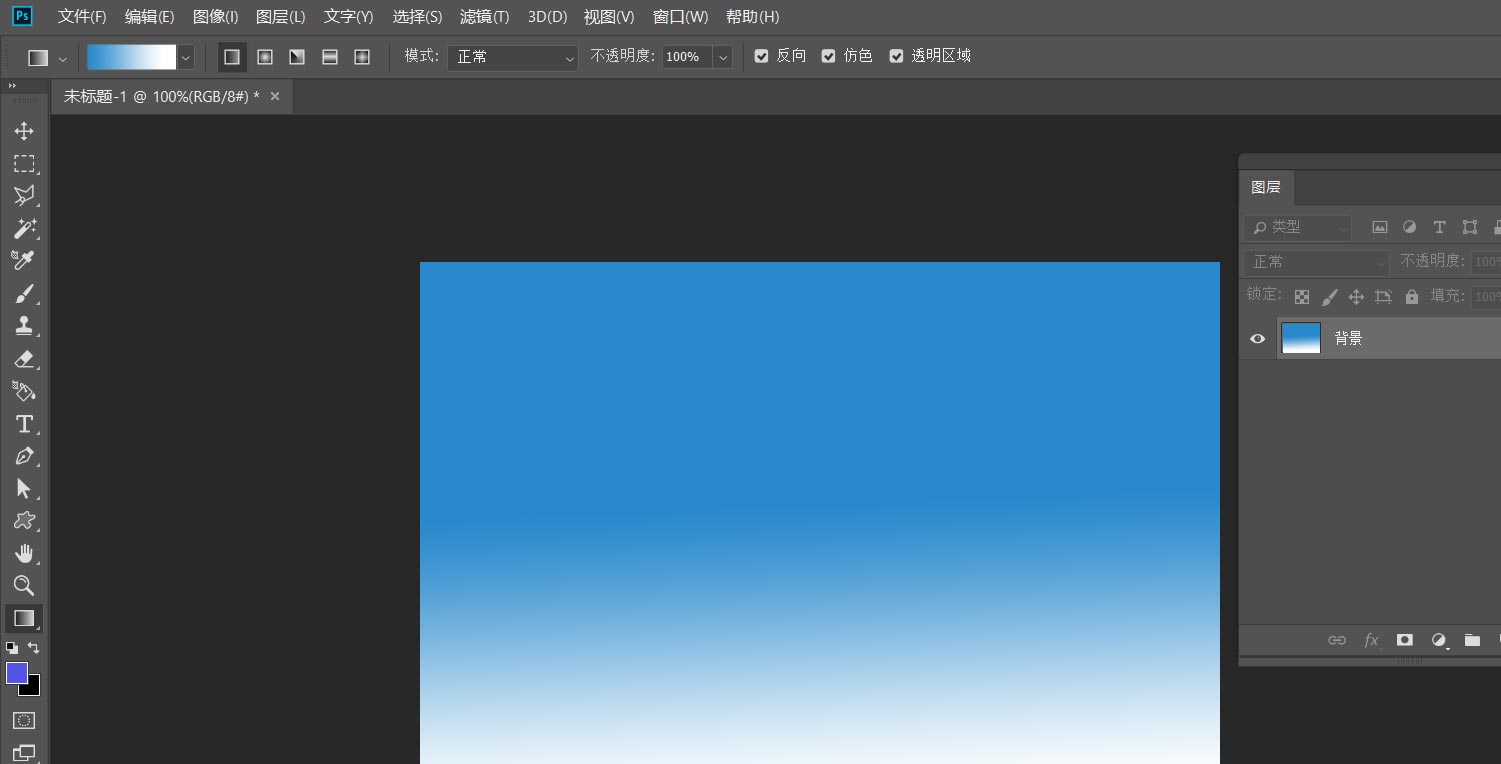Uncheck the 仿色 option
Viewport: 1501px width, 764px height.
coord(828,55)
